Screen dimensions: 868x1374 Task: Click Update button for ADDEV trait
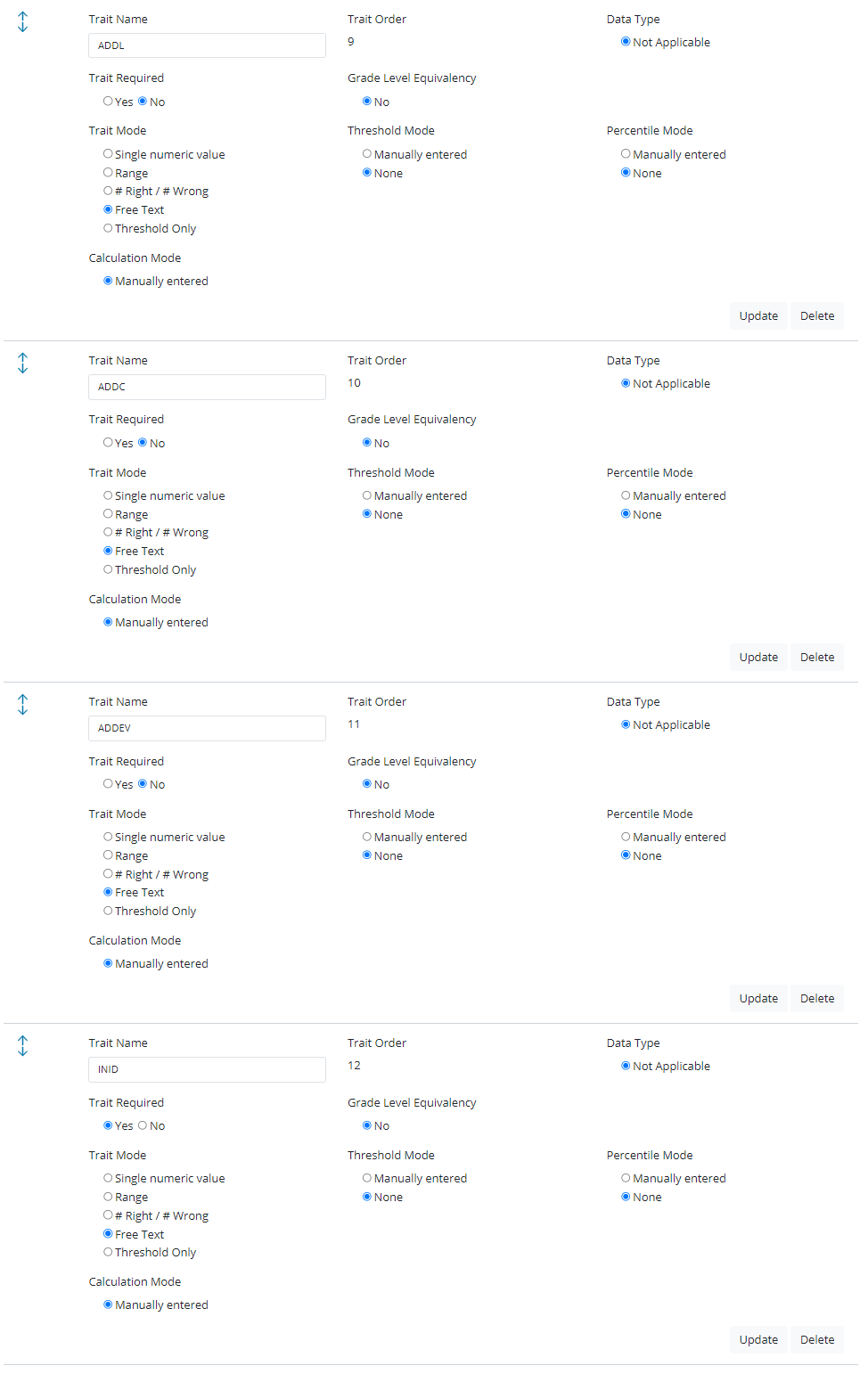[758, 999]
